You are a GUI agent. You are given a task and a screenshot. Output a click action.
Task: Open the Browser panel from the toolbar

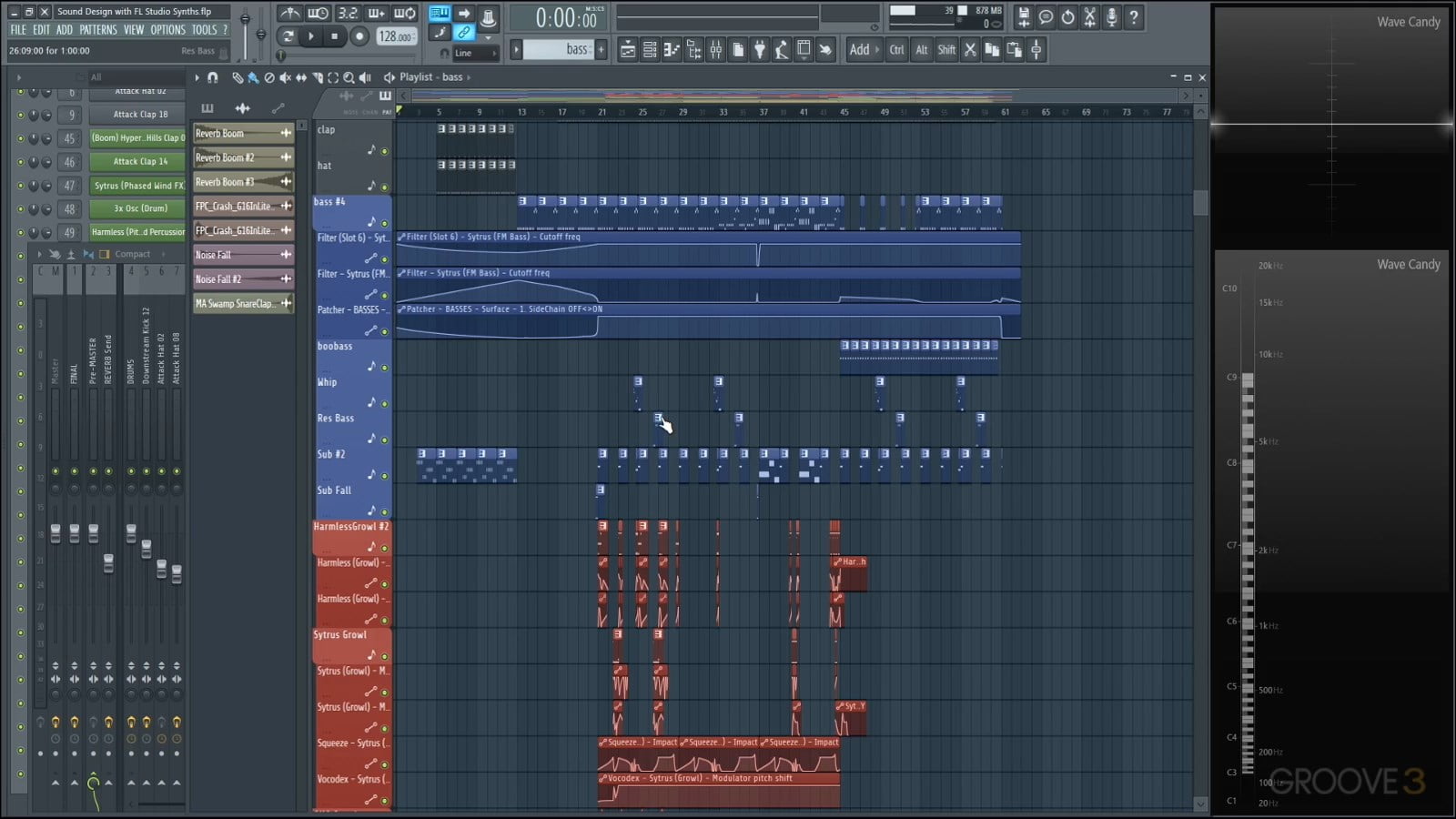[693, 49]
